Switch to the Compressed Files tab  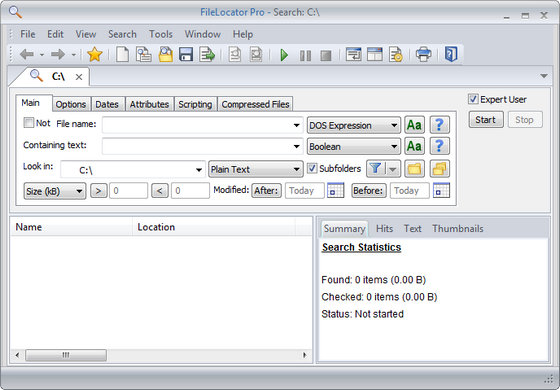255,104
